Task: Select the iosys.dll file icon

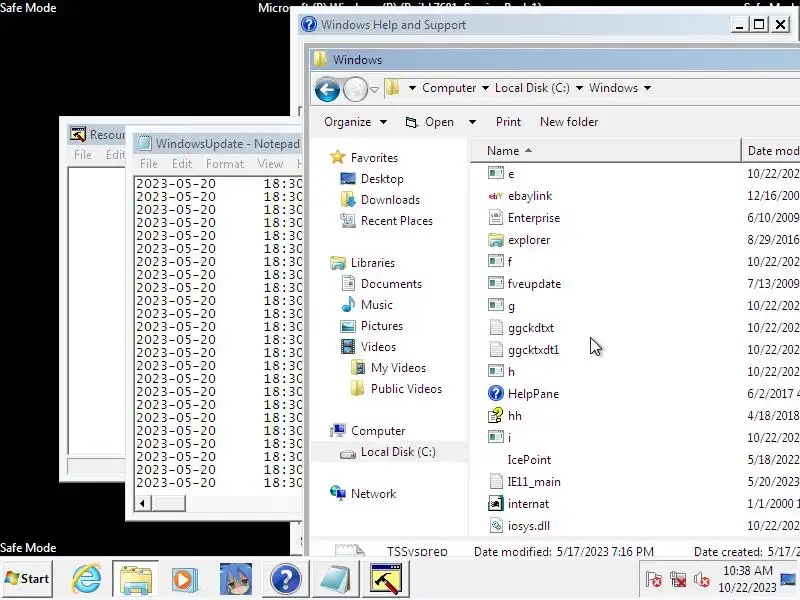Action: coord(495,526)
